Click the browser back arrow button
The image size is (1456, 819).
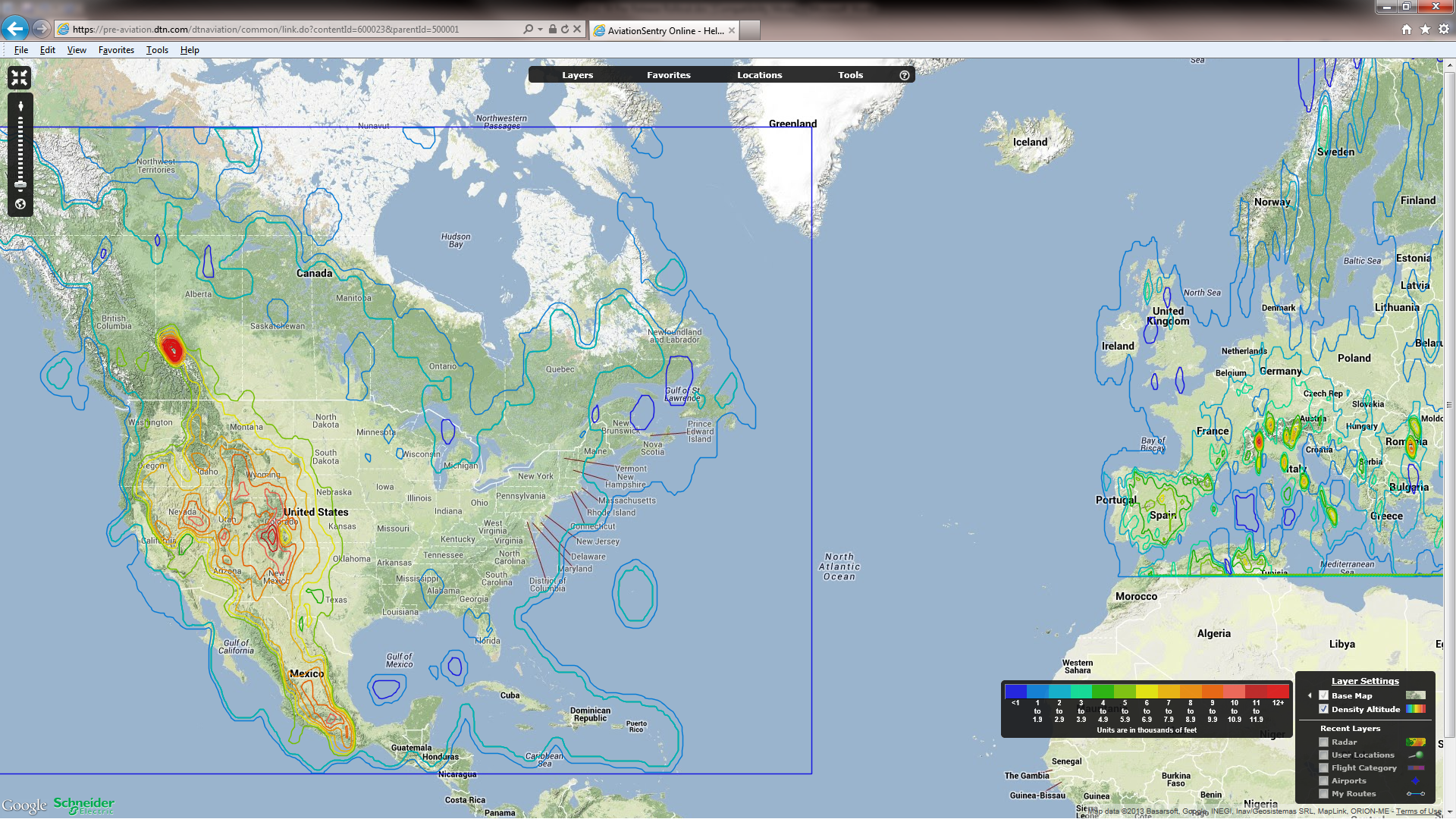(14, 29)
